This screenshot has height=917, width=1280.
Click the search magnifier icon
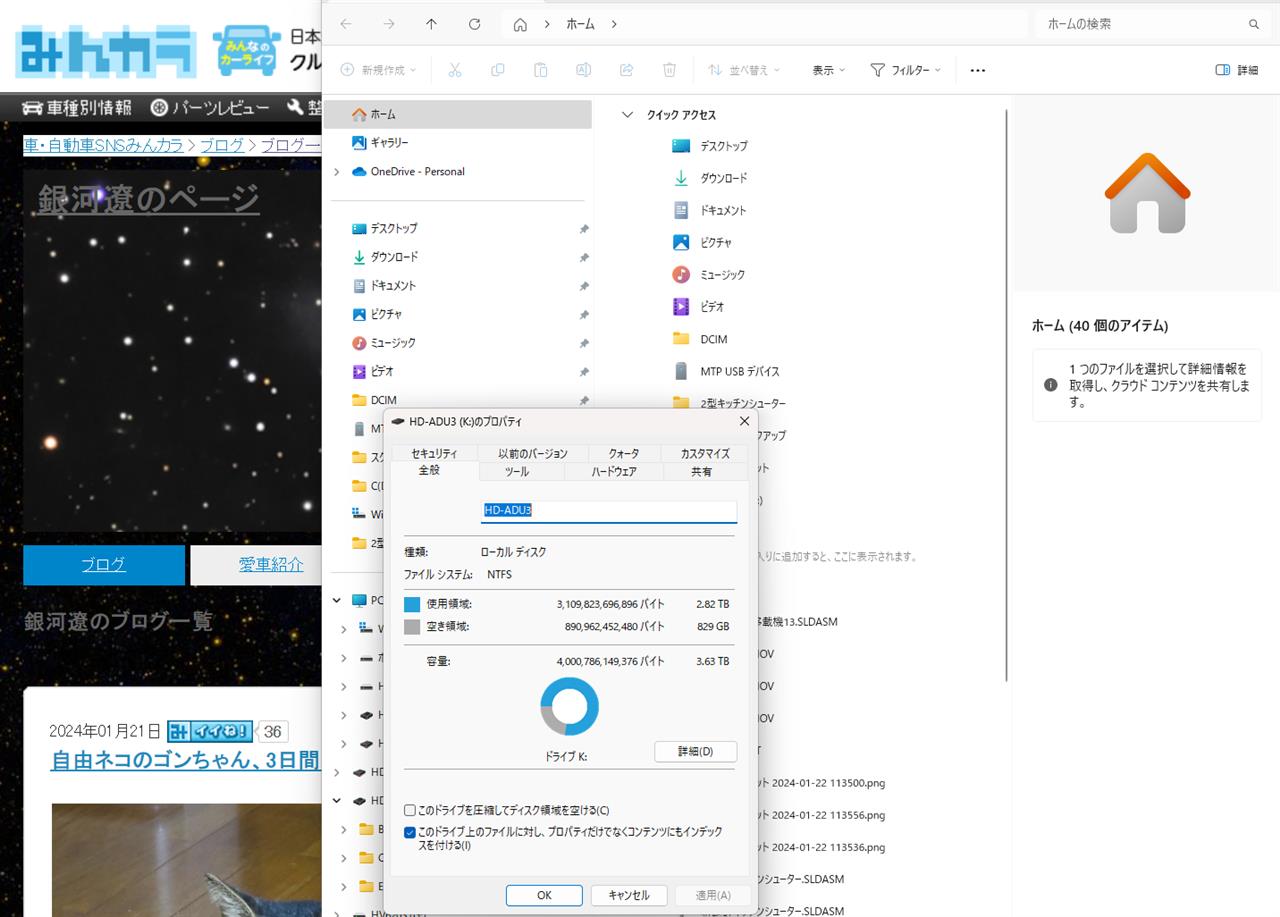pos(1254,24)
